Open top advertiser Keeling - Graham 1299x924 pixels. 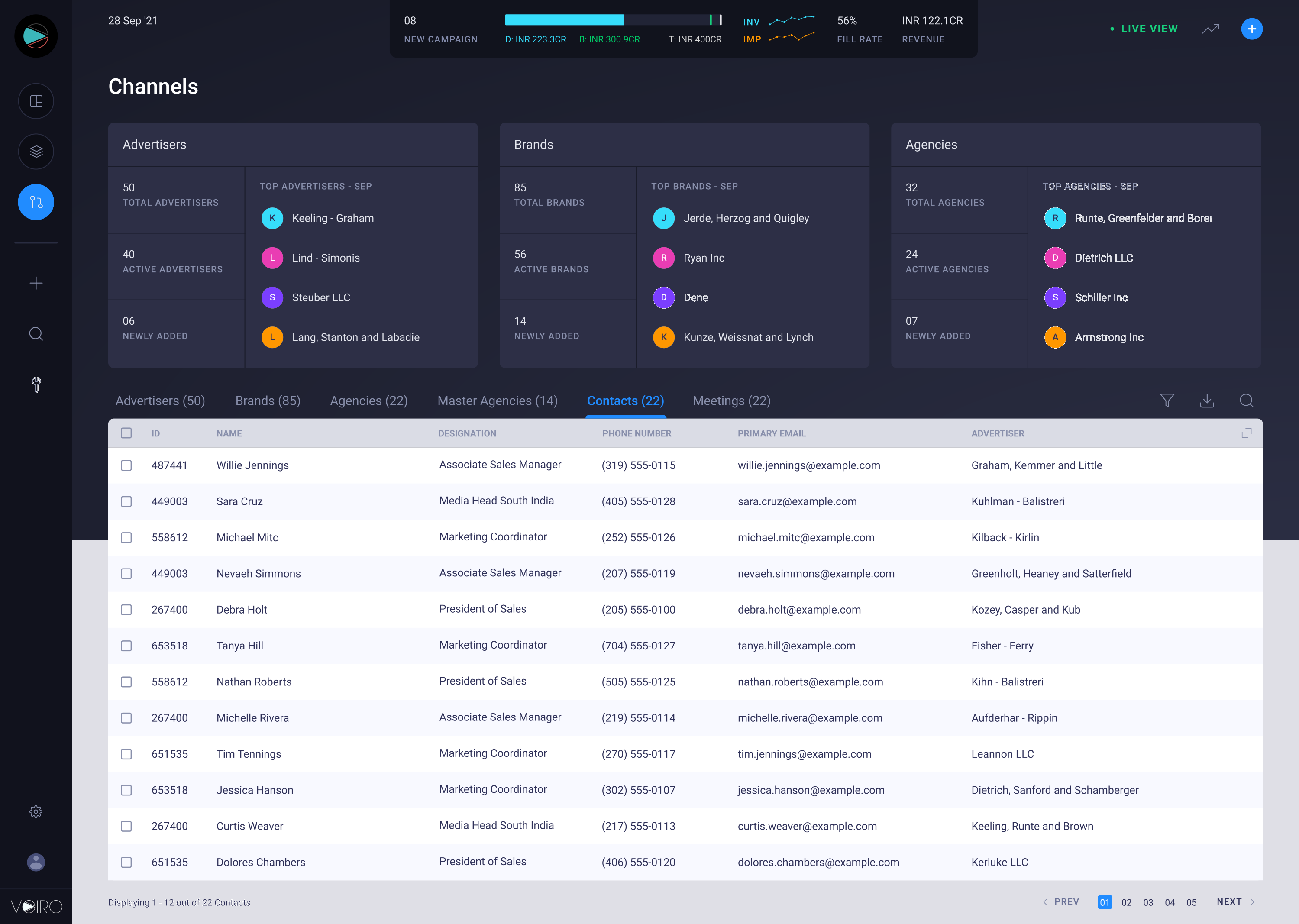click(x=332, y=218)
